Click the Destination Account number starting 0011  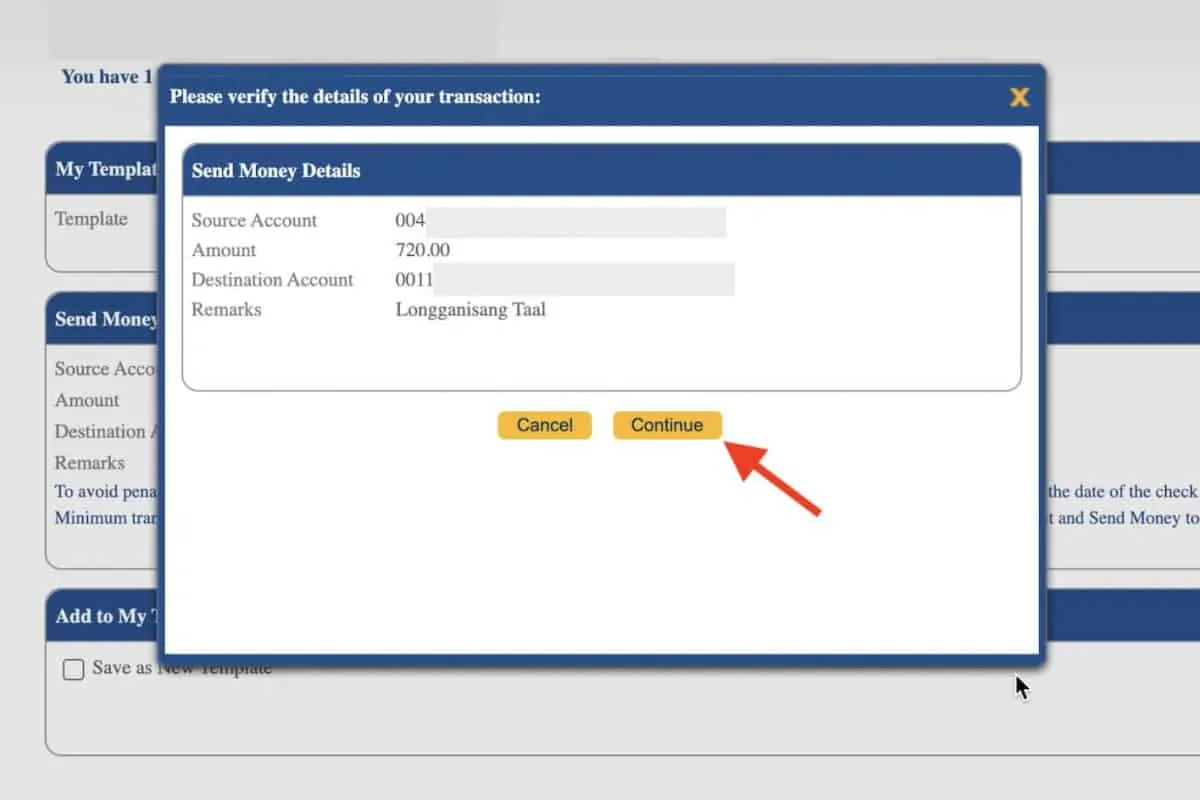tap(414, 280)
